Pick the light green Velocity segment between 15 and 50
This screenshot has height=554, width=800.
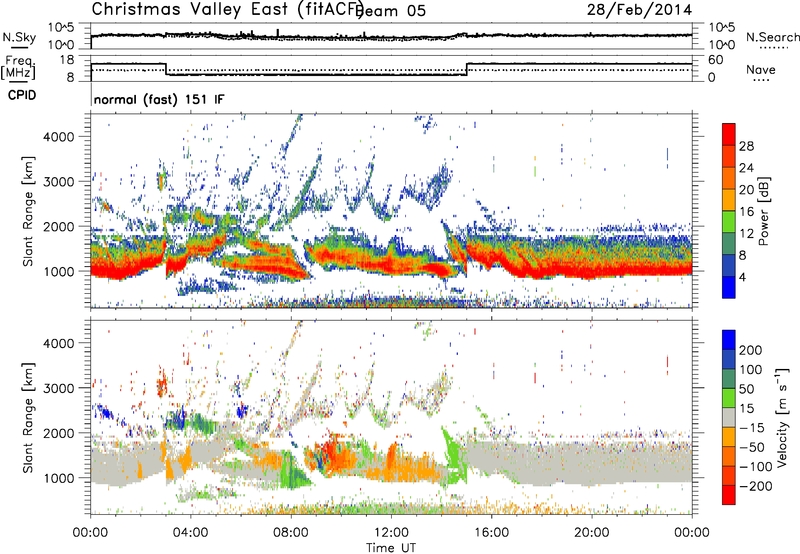tap(729, 398)
